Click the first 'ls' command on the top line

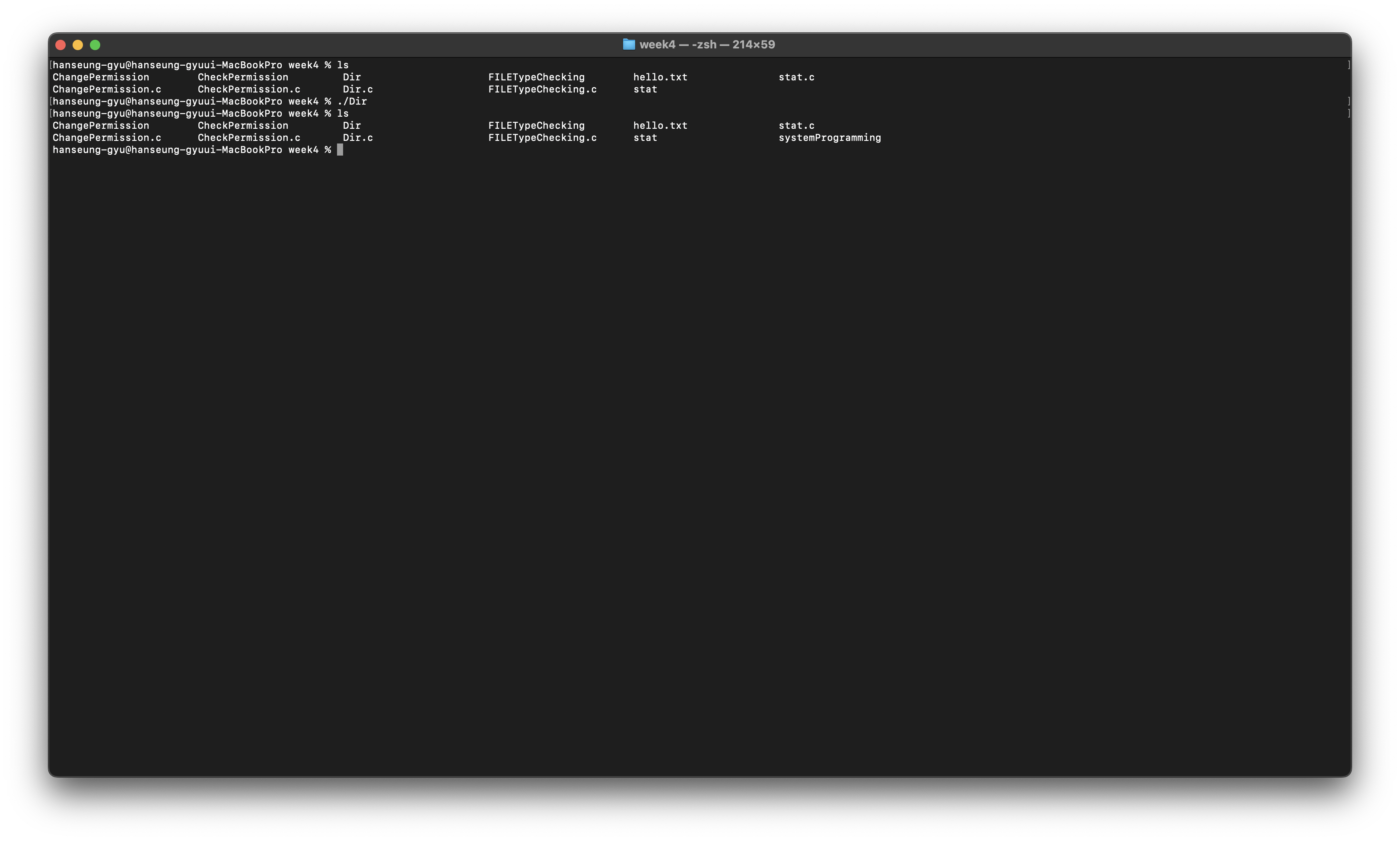click(343, 65)
